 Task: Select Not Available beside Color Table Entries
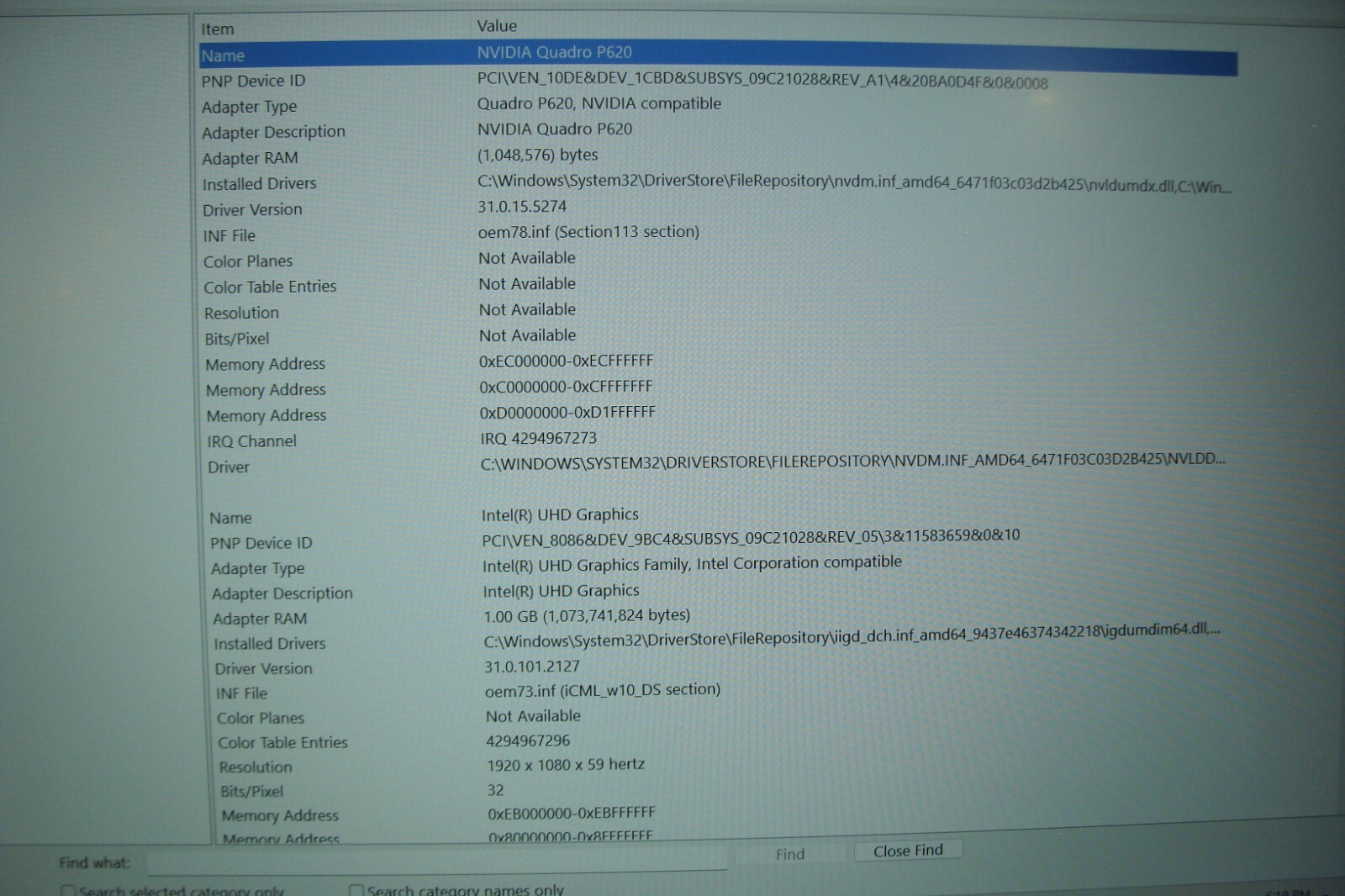tap(527, 284)
